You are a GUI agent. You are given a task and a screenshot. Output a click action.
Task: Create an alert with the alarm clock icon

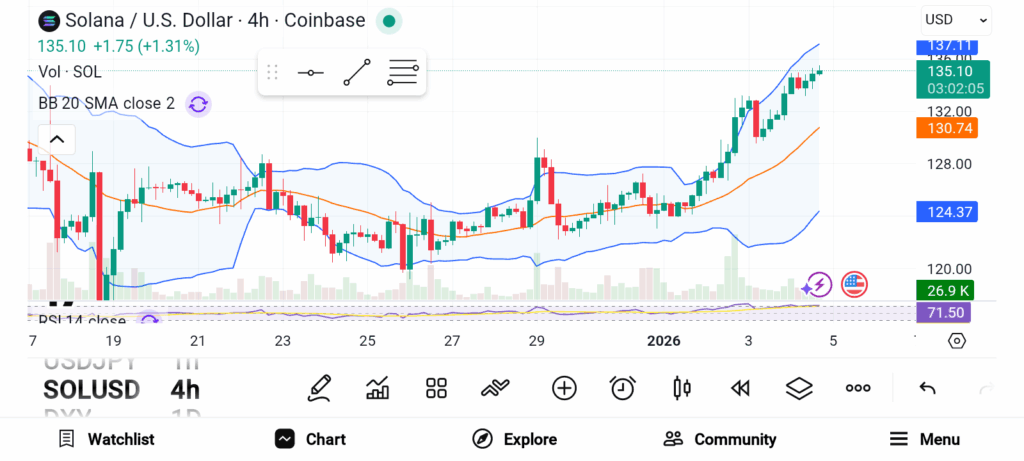623,388
